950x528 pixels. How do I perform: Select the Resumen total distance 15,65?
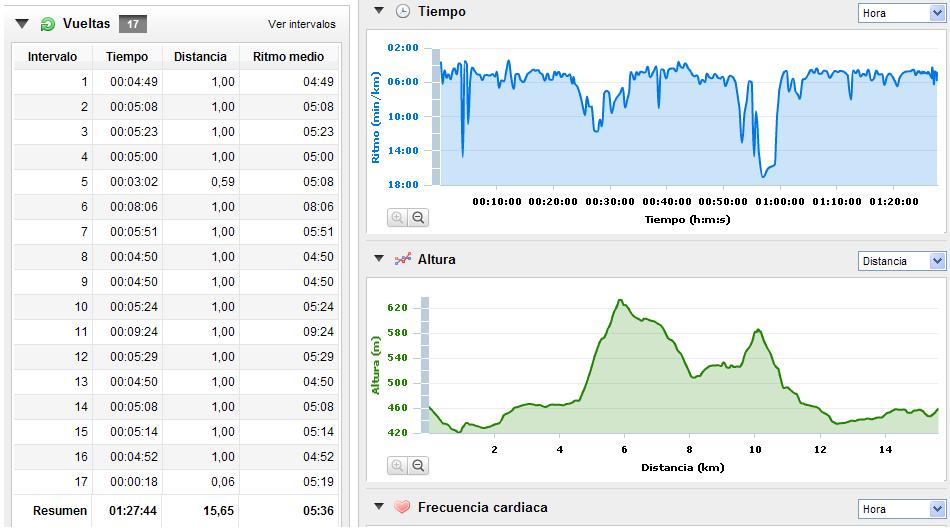pos(218,511)
